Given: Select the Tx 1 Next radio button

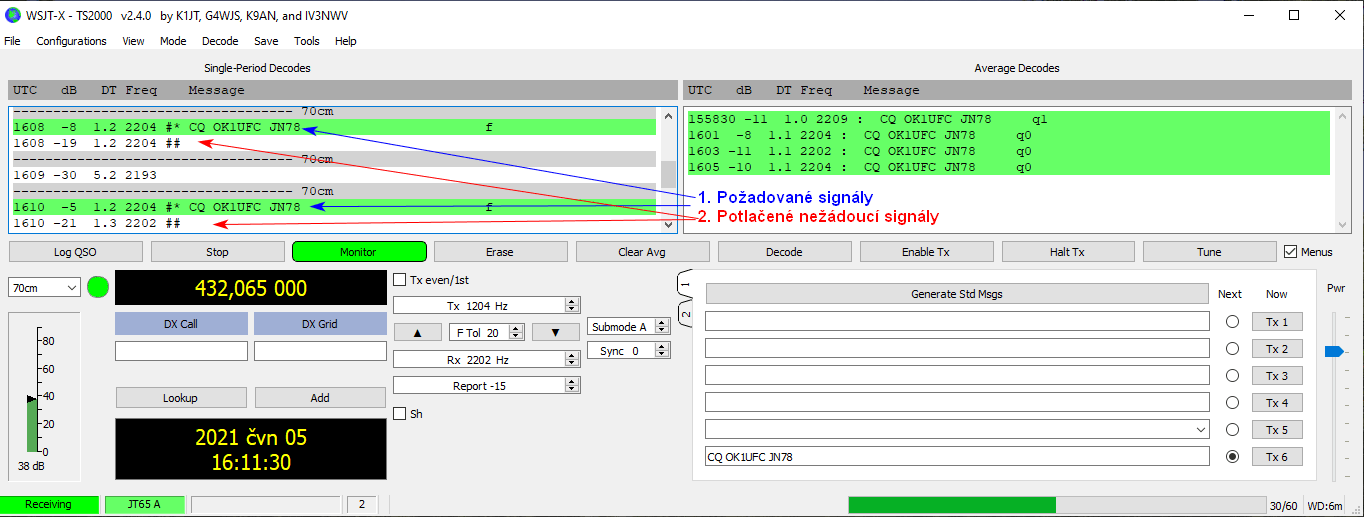Looking at the screenshot, I should point(1232,322).
